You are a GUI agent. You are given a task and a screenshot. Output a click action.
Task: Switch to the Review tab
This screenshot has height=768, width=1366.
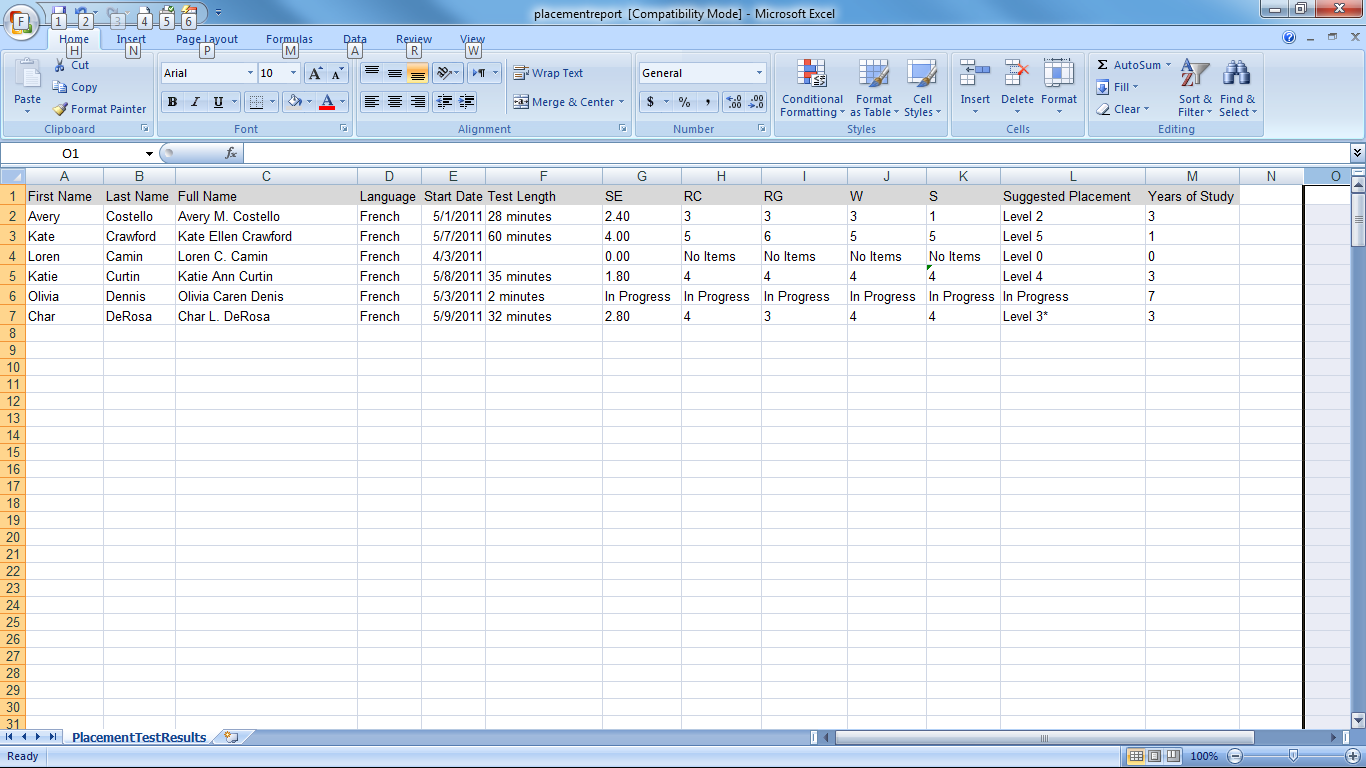pos(414,40)
